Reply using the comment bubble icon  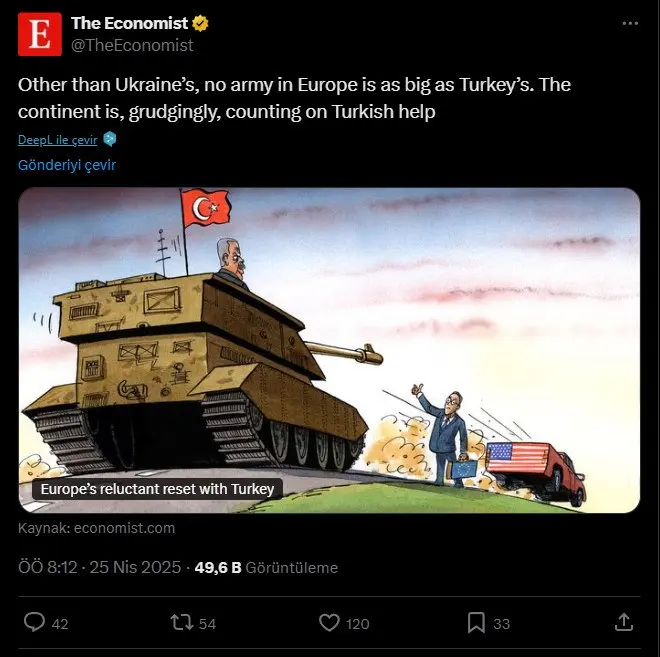(x=34, y=622)
